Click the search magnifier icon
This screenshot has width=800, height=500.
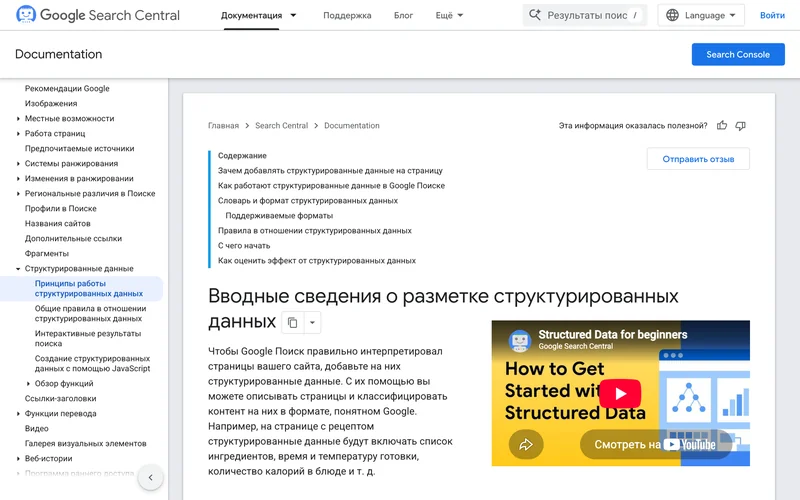tap(534, 15)
